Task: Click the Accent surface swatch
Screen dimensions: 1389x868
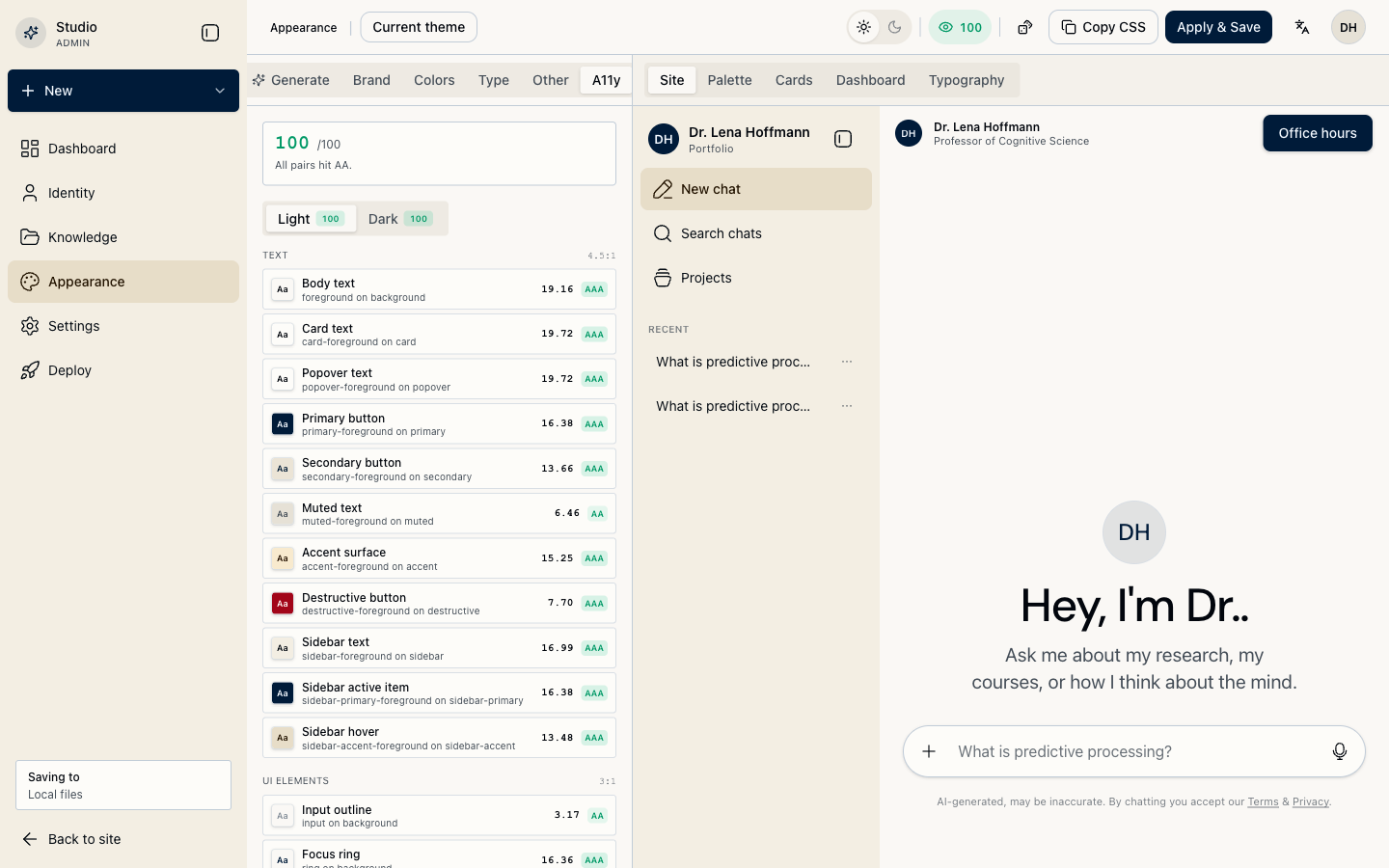Action: pos(283,558)
